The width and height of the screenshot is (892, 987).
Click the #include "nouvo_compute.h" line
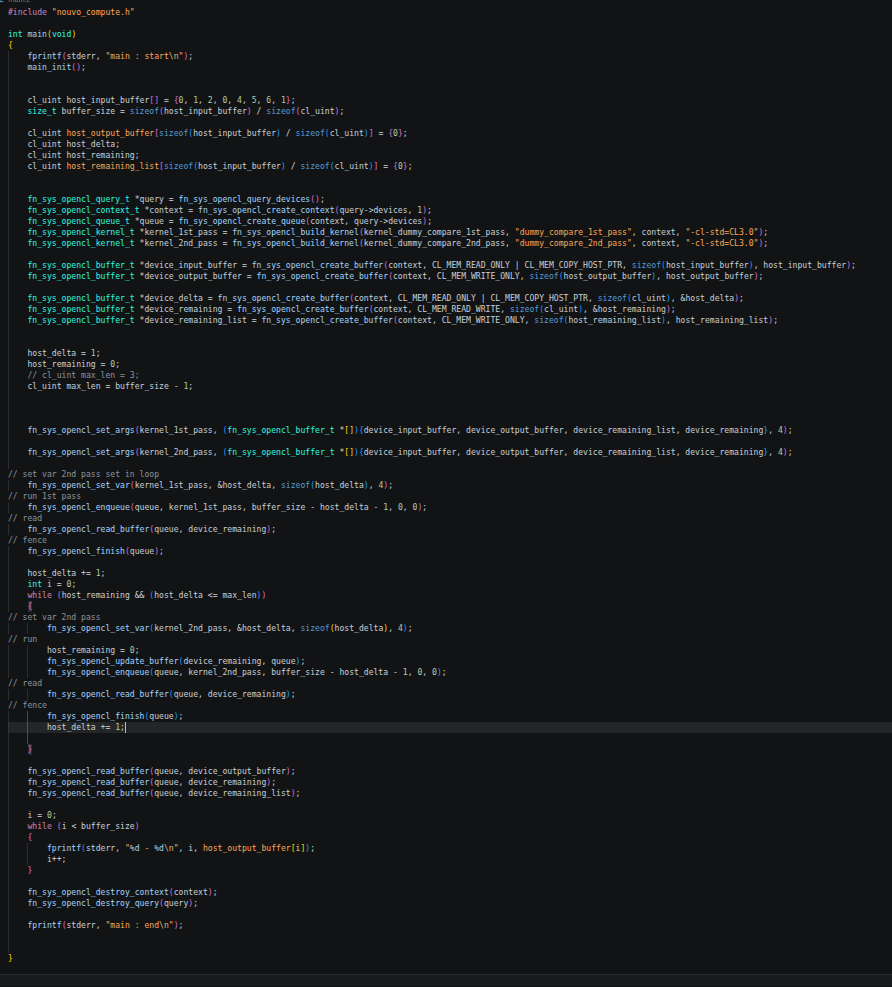click(71, 12)
